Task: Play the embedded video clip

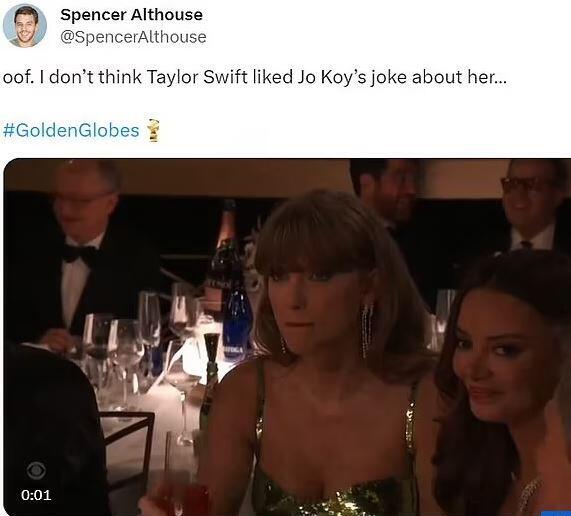Action: pyautogui.click(x=287, y=337)
